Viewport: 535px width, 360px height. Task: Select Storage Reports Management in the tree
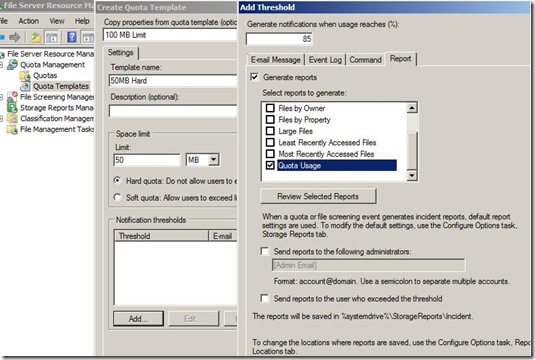click(57, 108)
